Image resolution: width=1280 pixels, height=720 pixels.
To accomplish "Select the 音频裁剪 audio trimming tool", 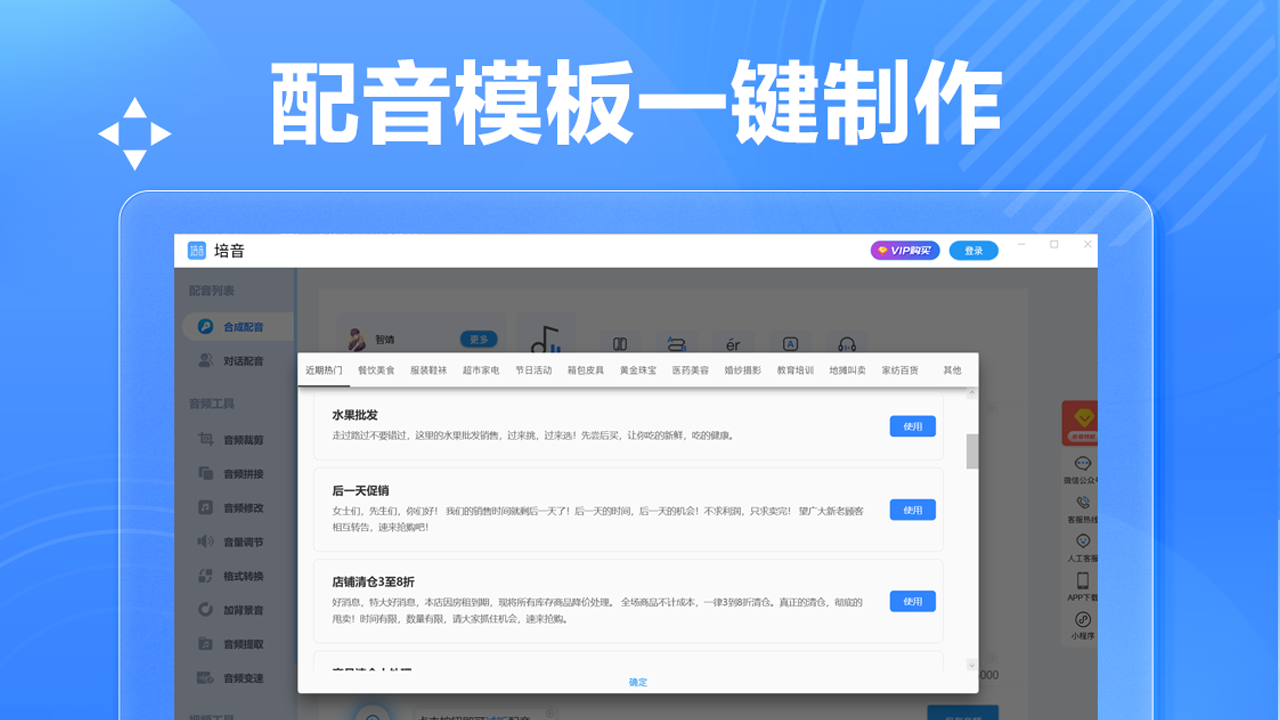I will click(x=243, y=438).
